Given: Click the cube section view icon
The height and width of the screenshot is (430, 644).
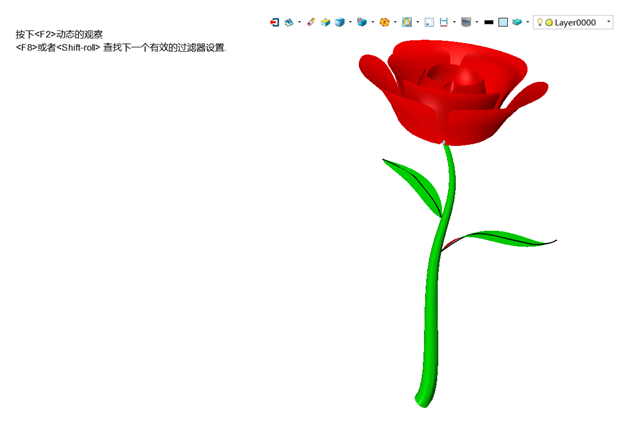Looking at the screenshot, I should tap(362, 21).
